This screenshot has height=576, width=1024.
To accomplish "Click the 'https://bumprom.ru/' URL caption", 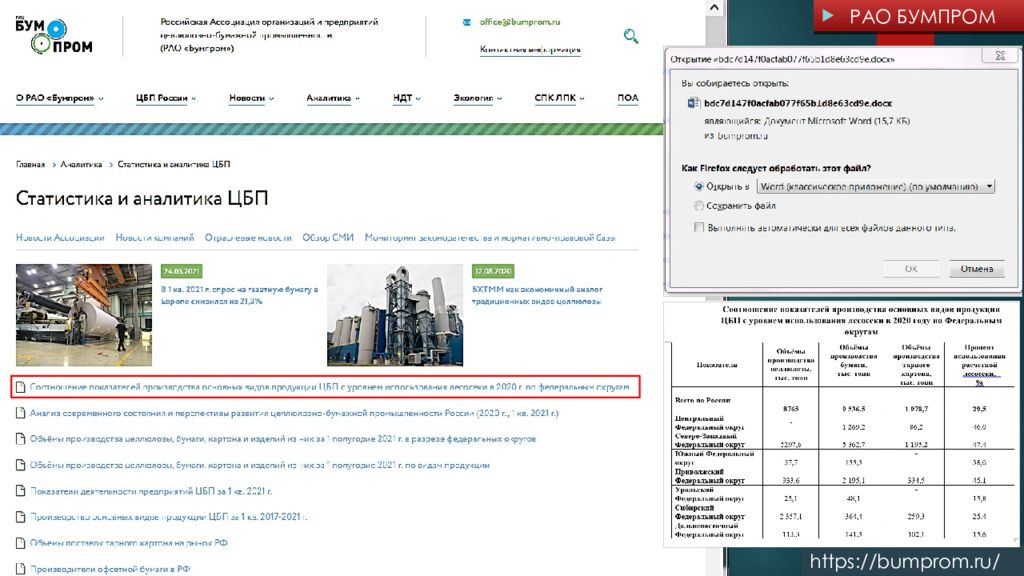I will (x=904, y=561).
